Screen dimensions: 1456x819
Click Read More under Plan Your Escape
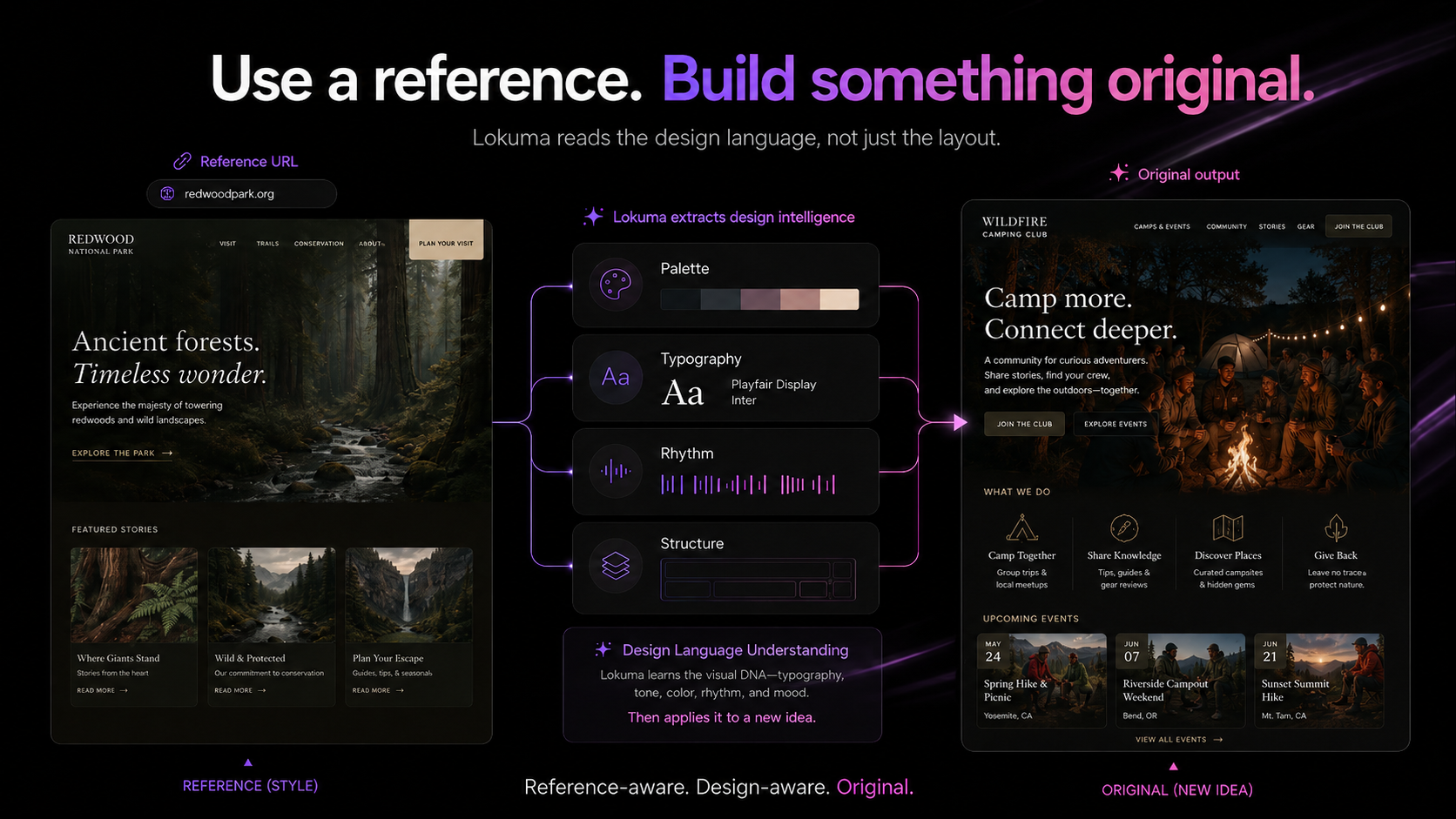coord(378,690)
